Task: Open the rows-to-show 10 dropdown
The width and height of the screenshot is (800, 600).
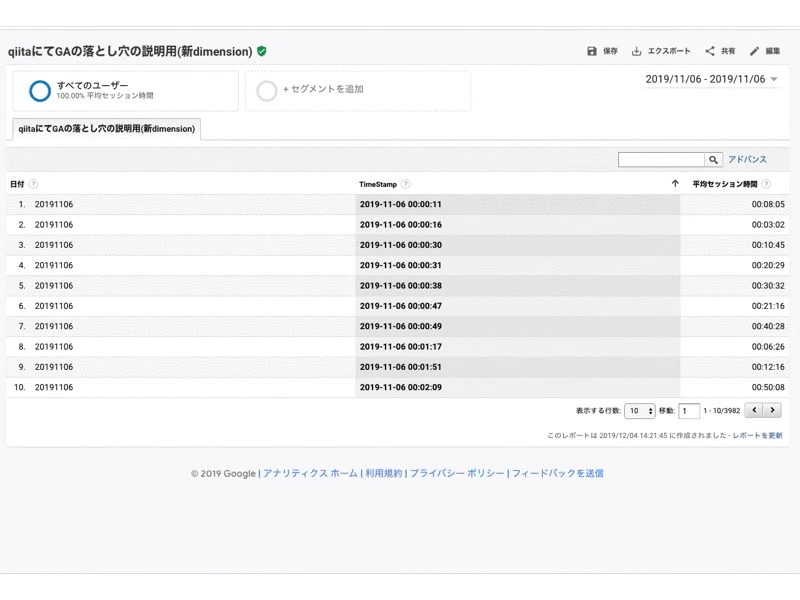Action: [x=640, y=411]
